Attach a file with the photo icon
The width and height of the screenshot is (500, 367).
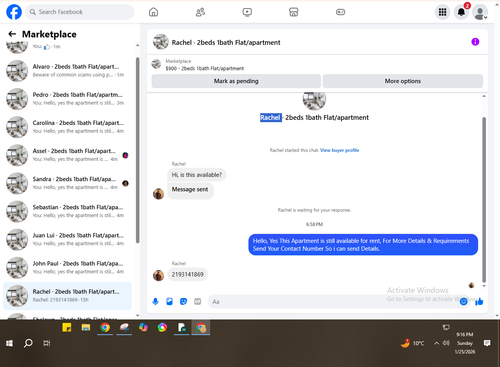coord(169,302)
